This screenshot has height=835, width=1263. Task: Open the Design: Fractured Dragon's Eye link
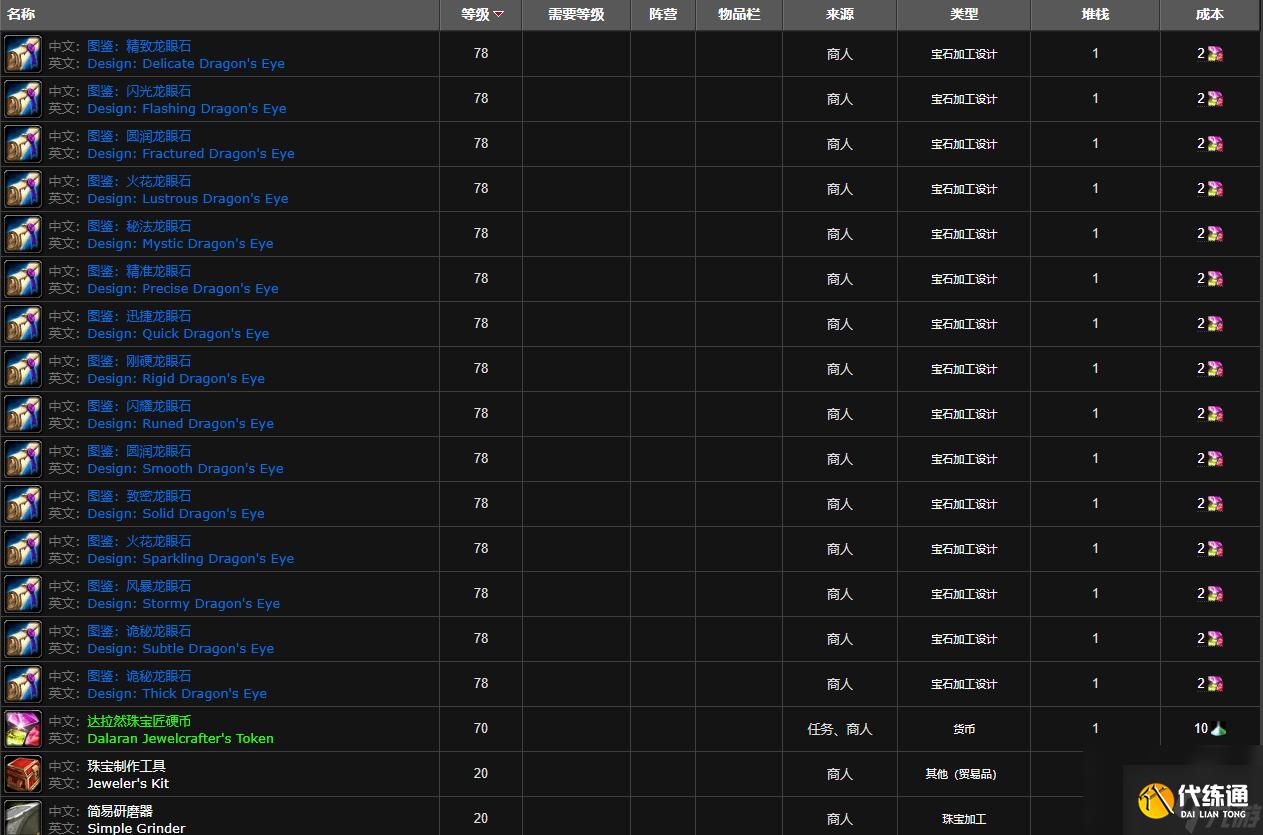pyautogui.click(x=191, y=153)
